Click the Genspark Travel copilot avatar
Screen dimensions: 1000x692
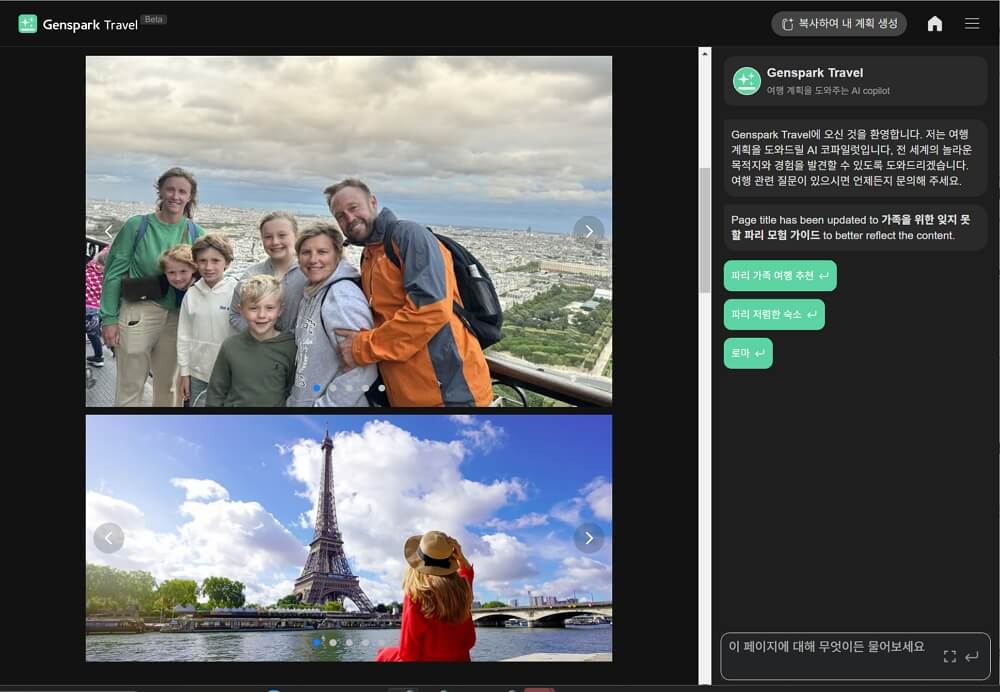point(747,81)
